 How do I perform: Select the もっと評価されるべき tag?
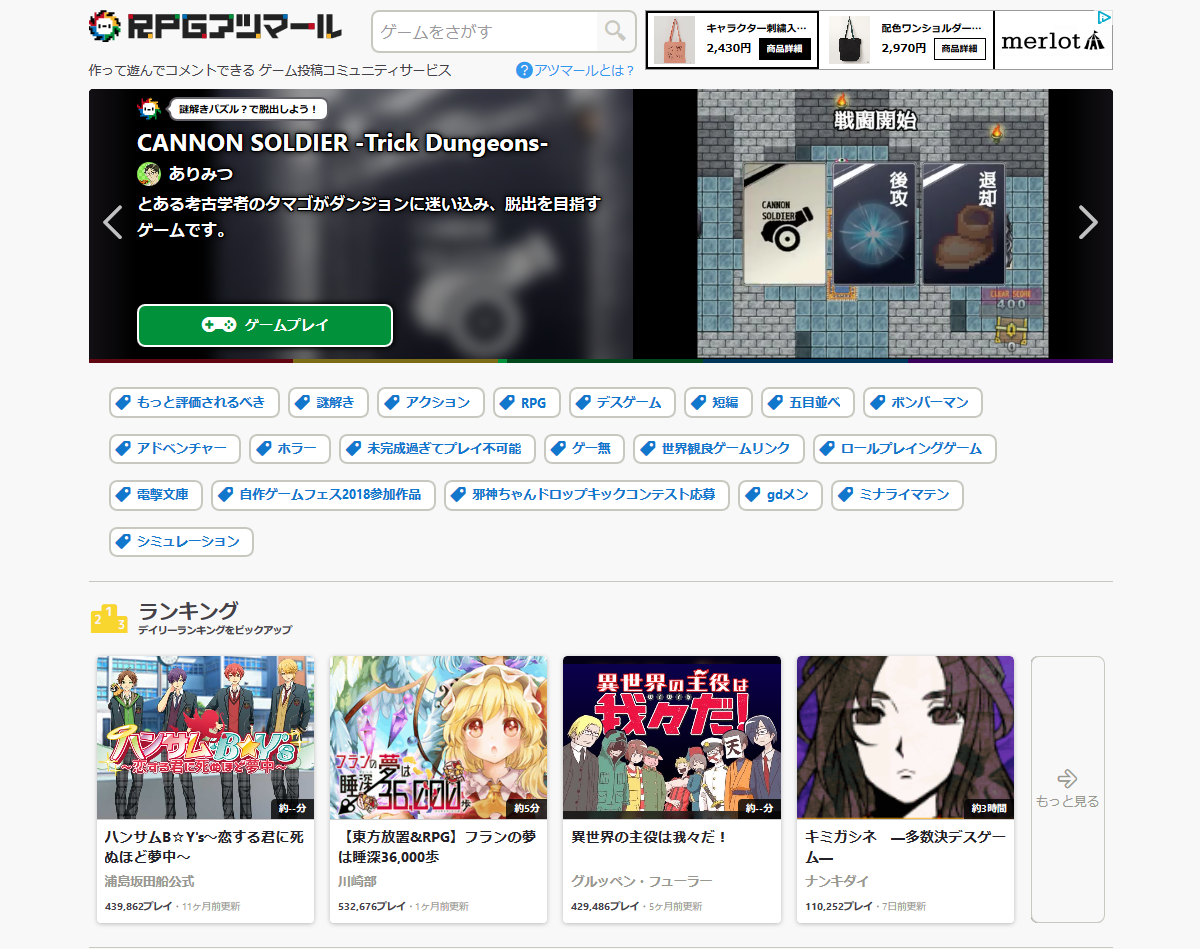pos(194,402)
